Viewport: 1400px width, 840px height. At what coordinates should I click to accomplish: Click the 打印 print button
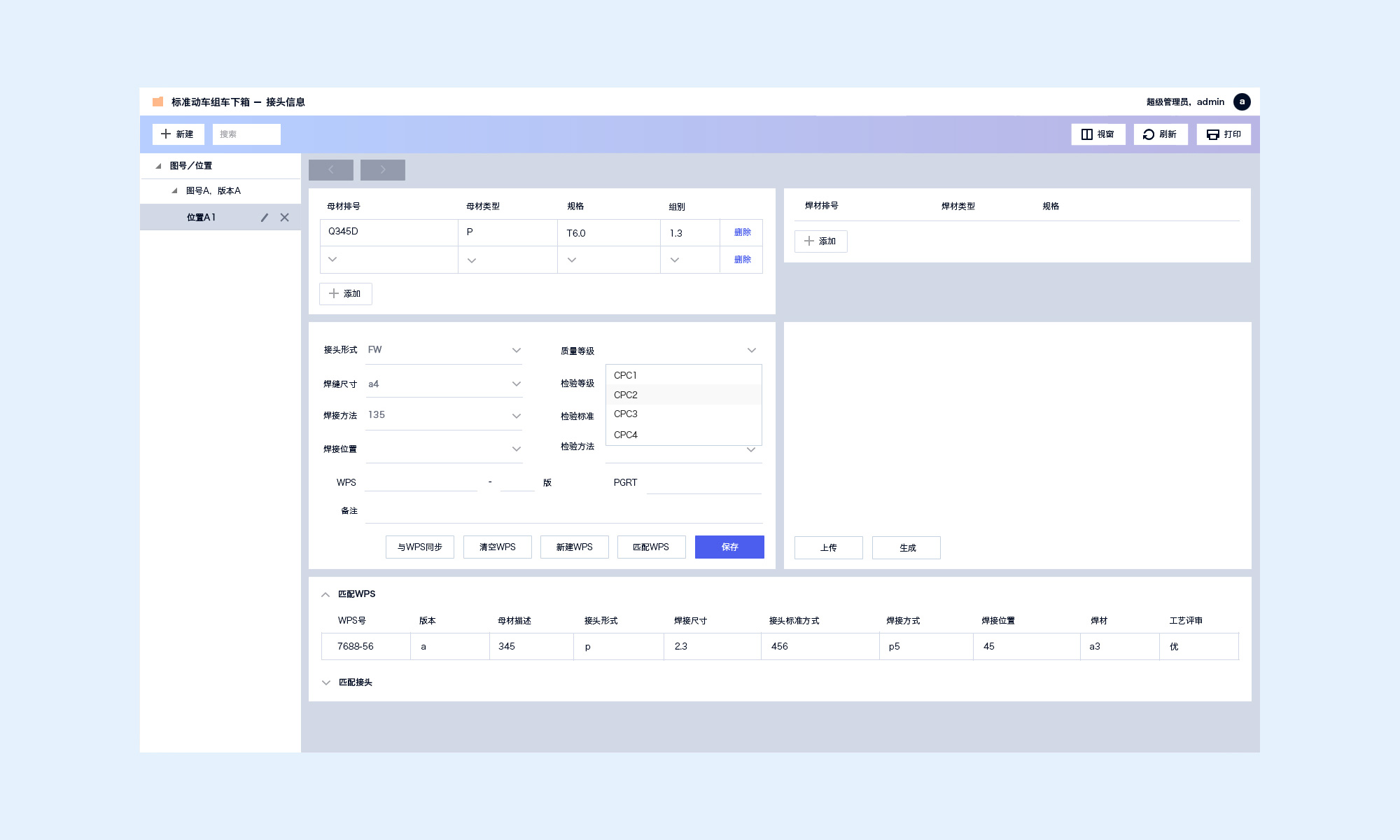1224,134
